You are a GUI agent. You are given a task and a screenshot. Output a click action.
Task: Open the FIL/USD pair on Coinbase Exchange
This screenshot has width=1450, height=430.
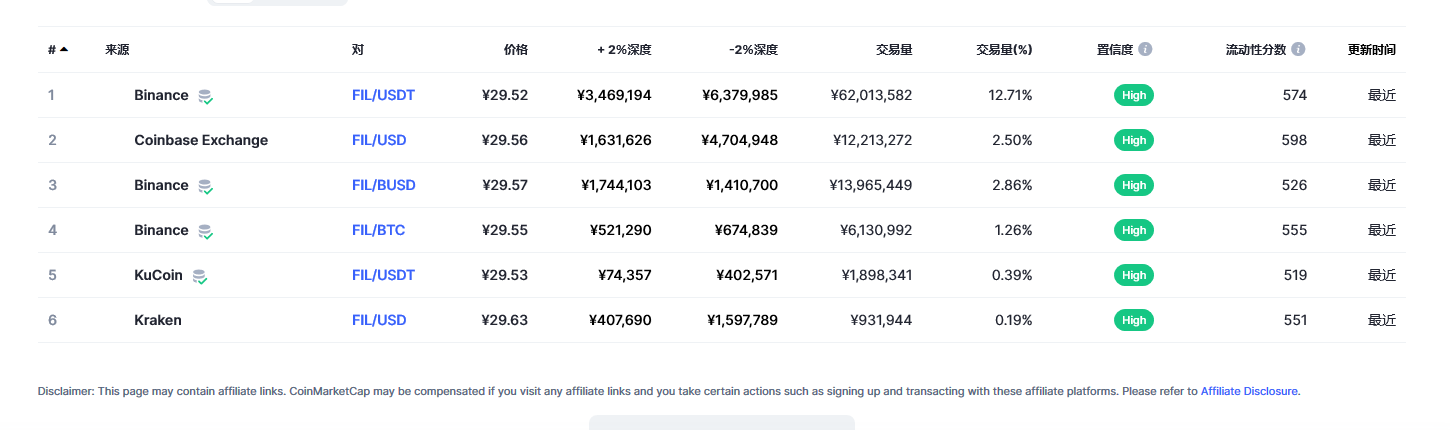[x=379, y=140]
